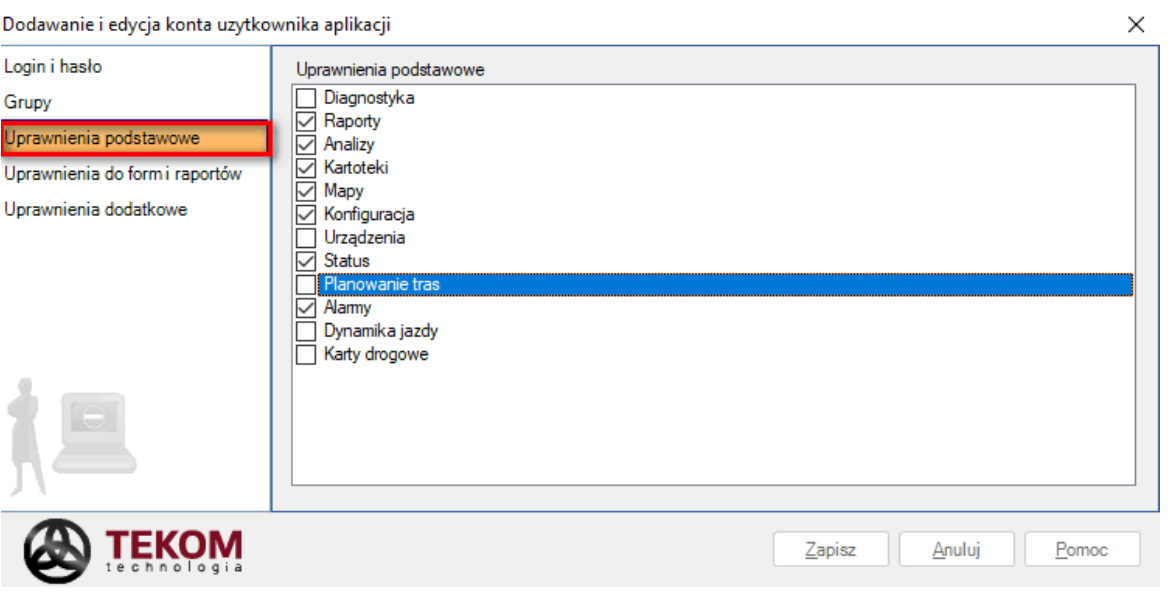Image resolution: width=1172 pixels, height=600 pixels.
Task: Click the Anuluj button
Action: click(956, 550)
